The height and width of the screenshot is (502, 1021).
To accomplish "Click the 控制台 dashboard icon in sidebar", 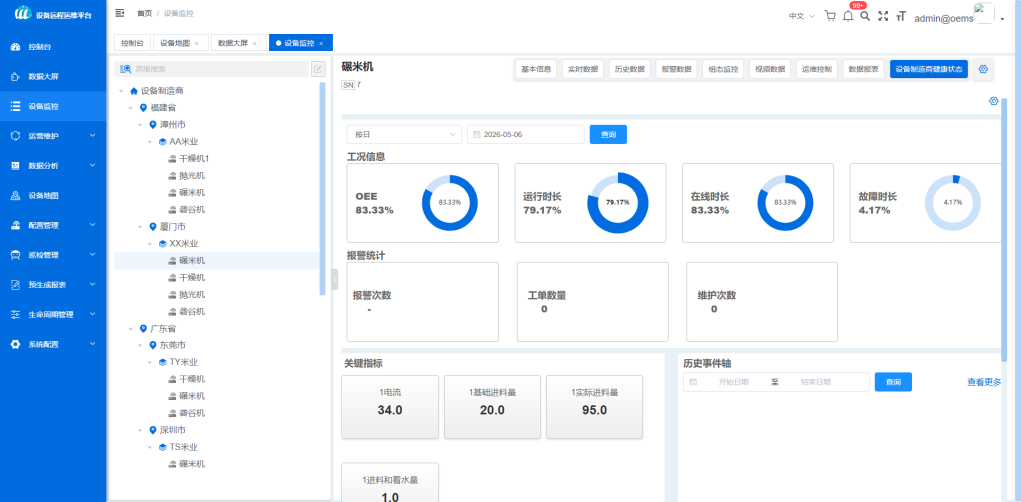I will pos(16,47).
